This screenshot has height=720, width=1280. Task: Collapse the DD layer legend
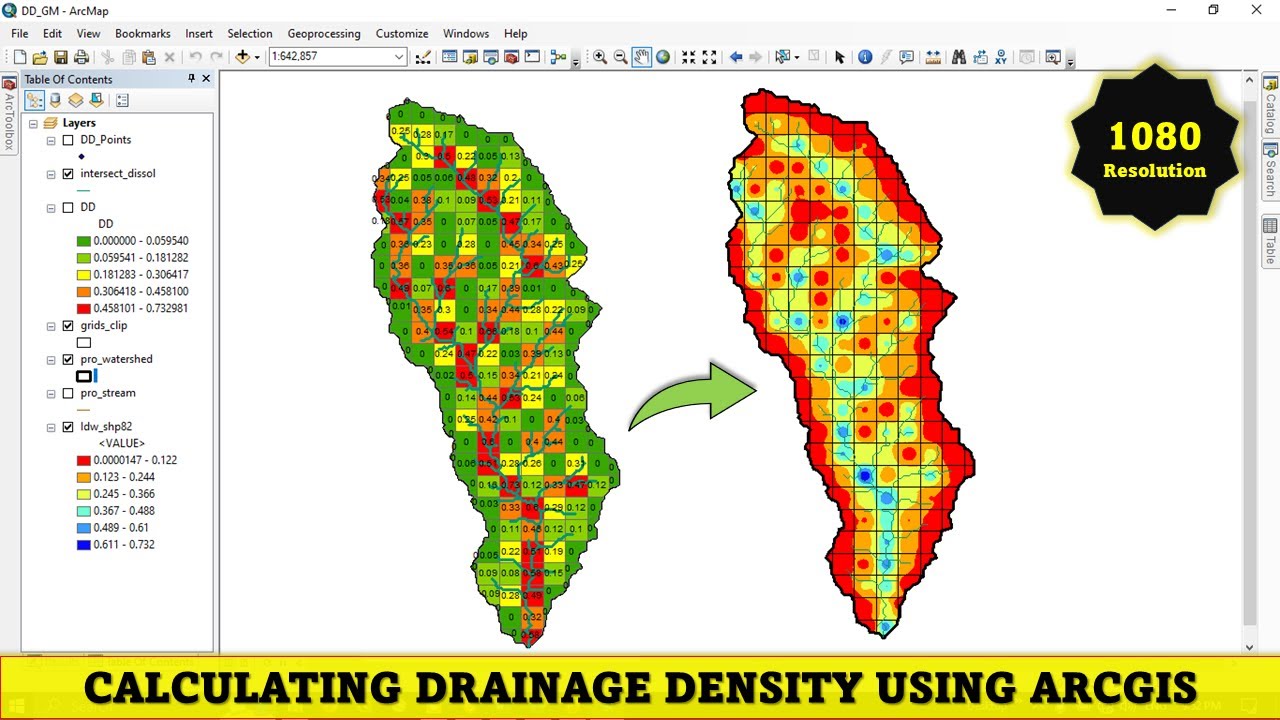(51, 208)
